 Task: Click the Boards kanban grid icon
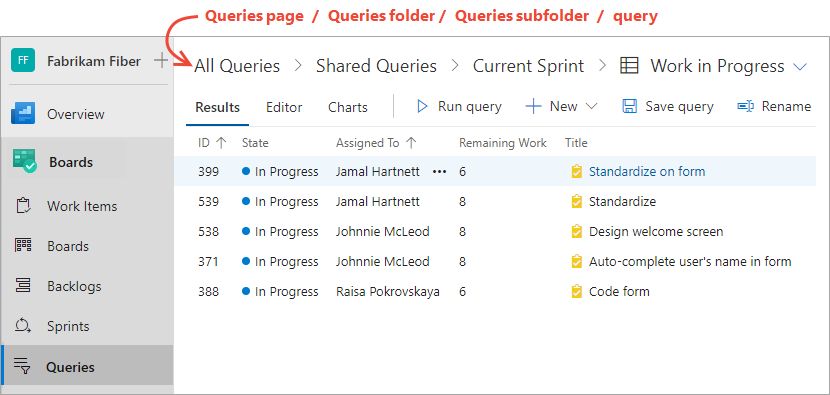[23, 246]
